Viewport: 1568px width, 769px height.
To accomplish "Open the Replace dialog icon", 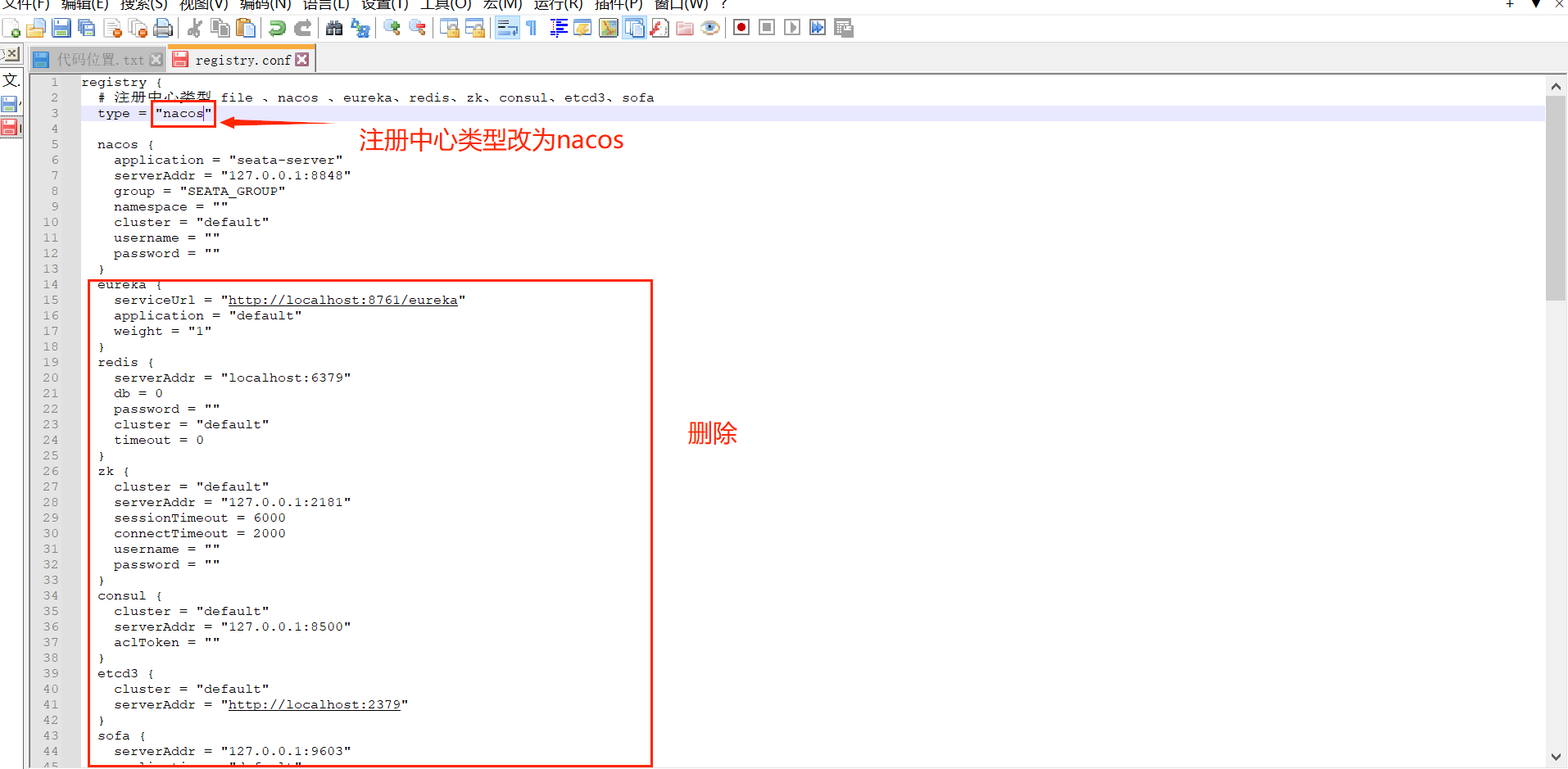I will [360, 29].
